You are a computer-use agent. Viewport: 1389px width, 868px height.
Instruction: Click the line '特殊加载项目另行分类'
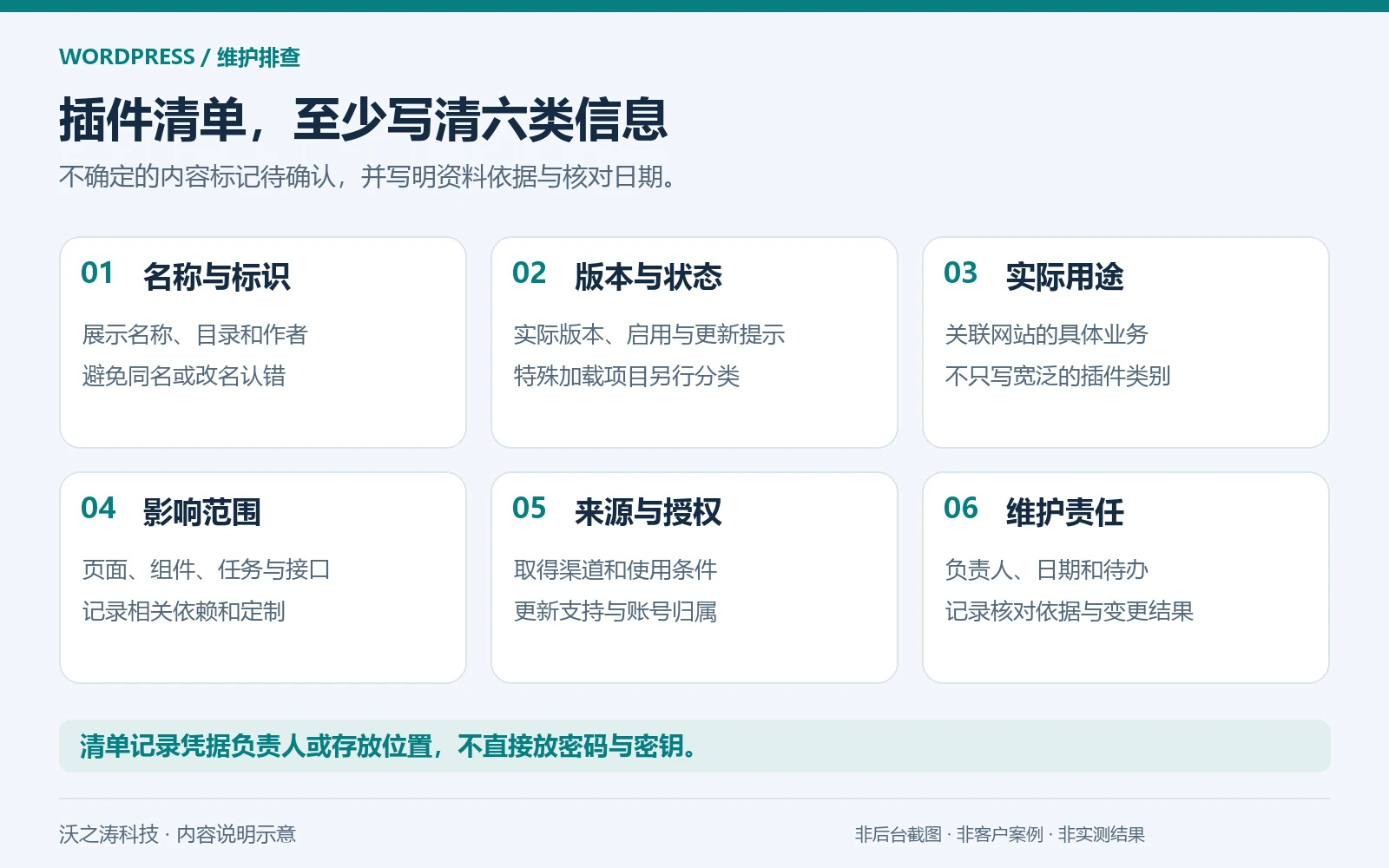click(x=627, y=376)
